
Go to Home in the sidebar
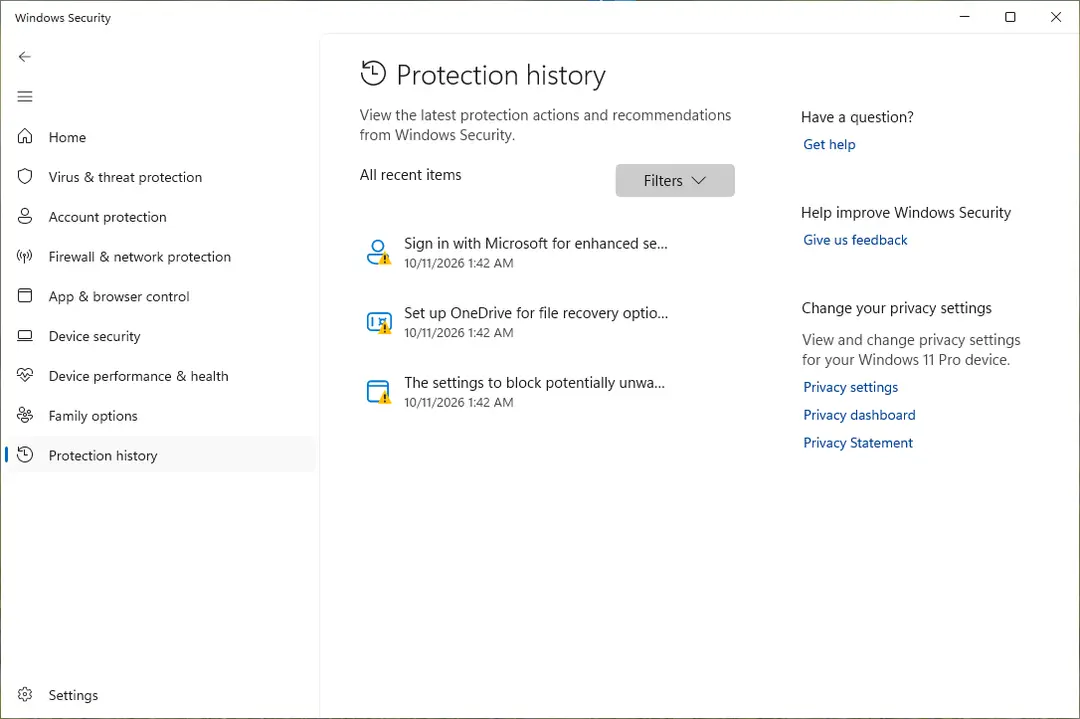(x=160, y=137)
